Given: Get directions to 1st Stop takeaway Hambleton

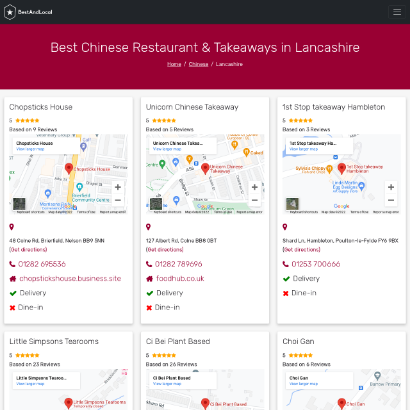Looking at the screenshot, I should point(301,249).
